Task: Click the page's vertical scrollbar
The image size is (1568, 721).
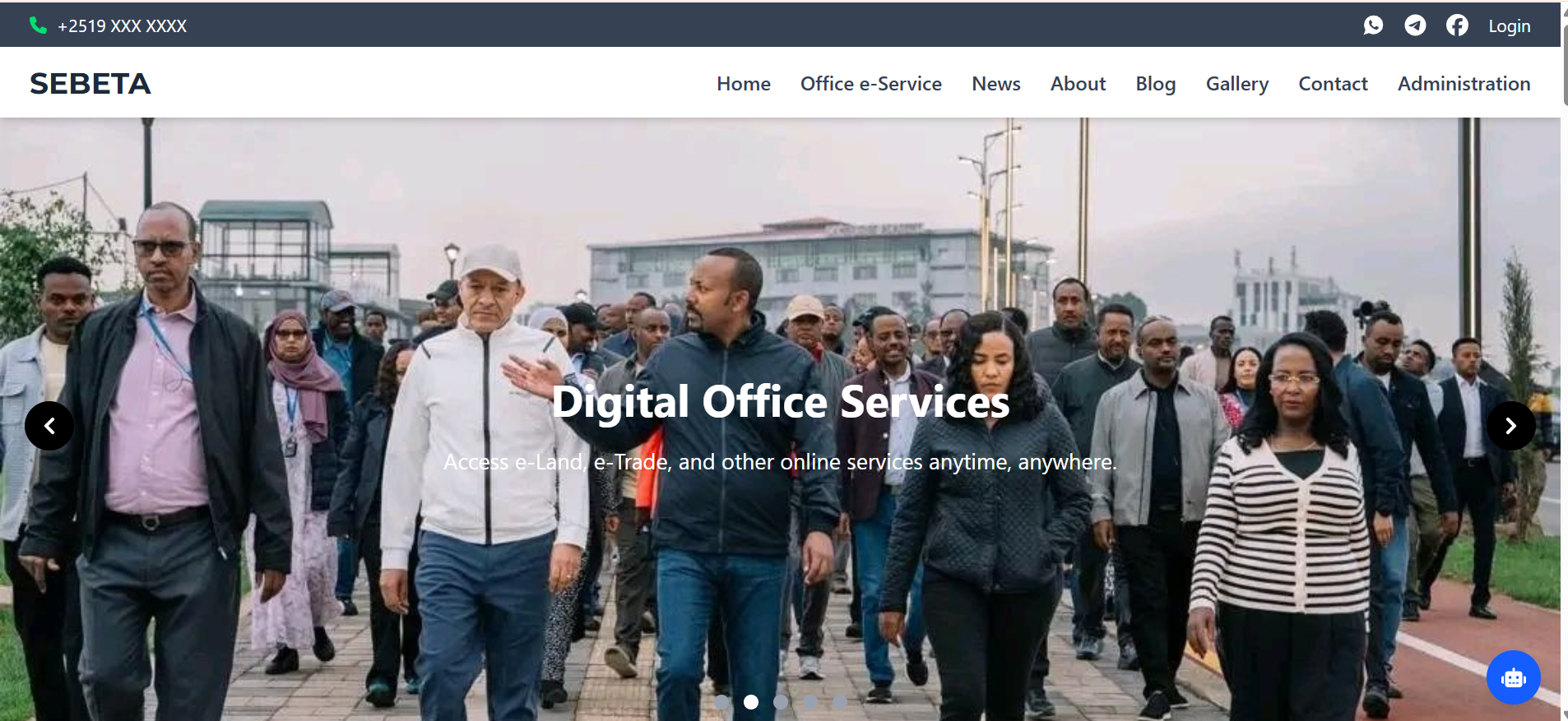Action: pyautogui.click(x=1564, y=66)
